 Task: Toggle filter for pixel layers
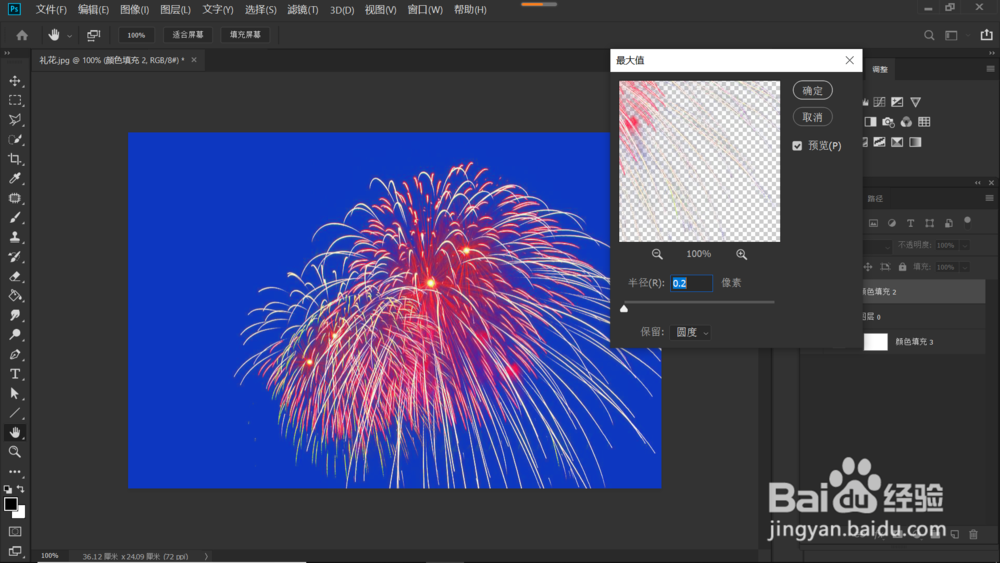[x=873, y=223]
